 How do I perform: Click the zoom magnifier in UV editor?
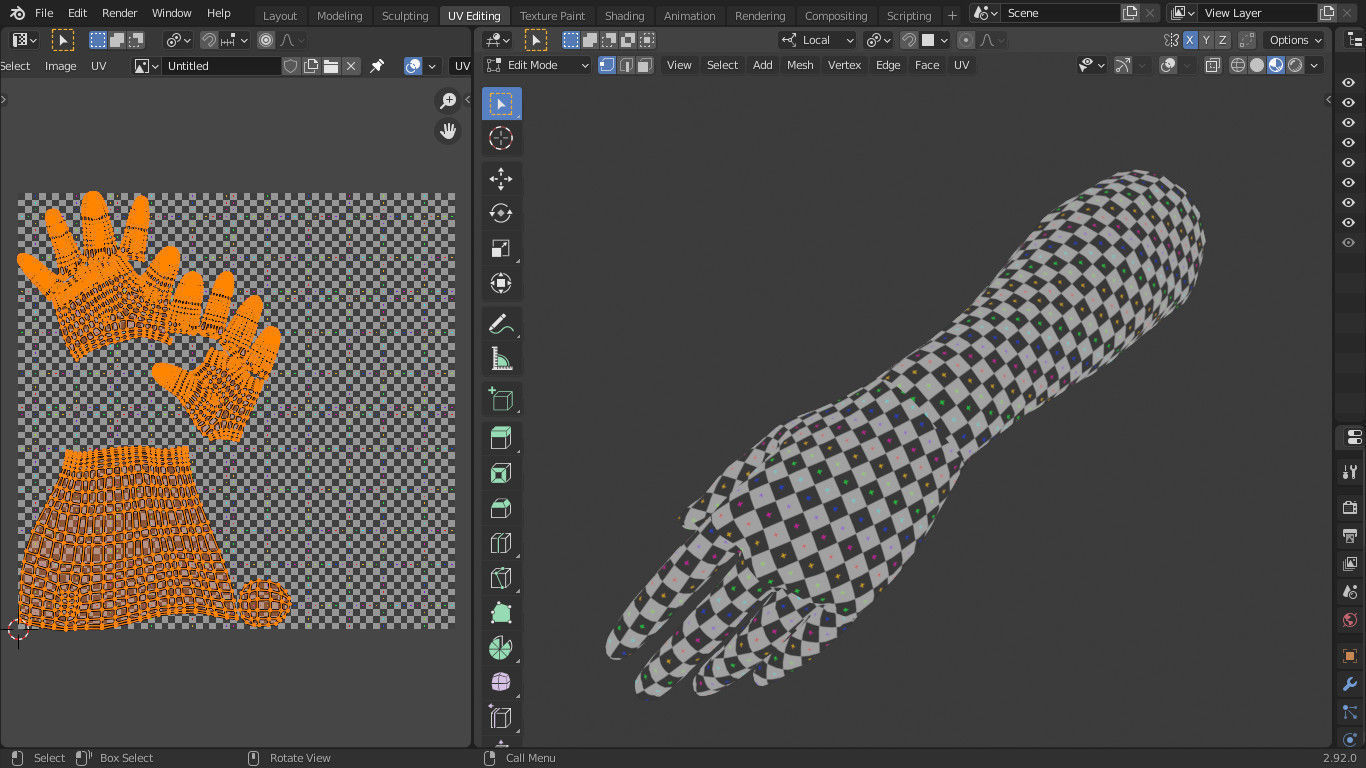click(448, 101)
